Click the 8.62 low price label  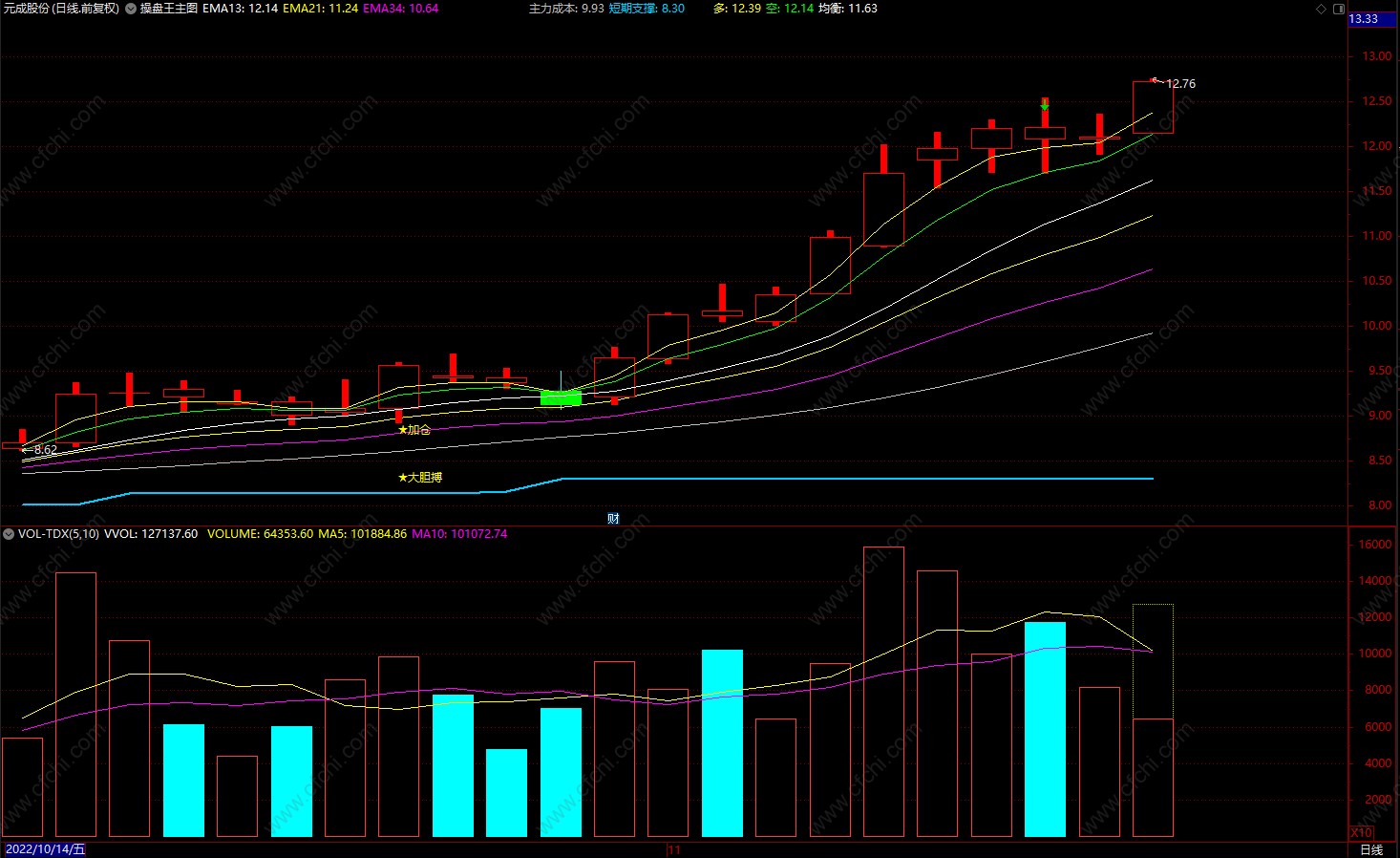[x=46, y=450]
